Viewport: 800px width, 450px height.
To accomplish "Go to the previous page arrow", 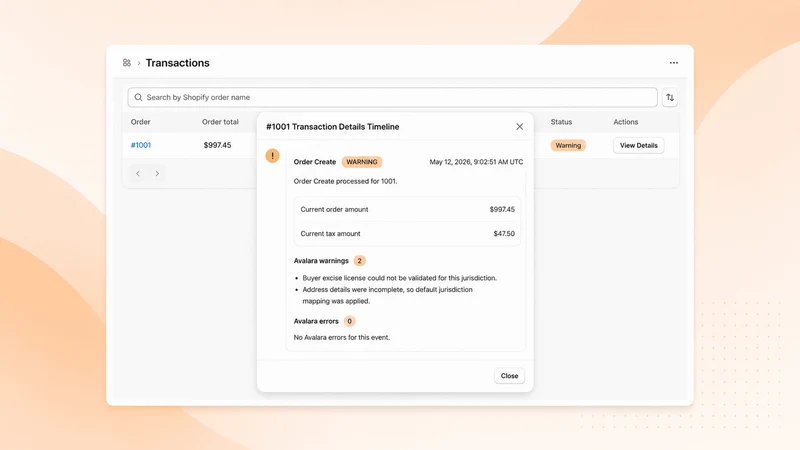I will 138,173.
